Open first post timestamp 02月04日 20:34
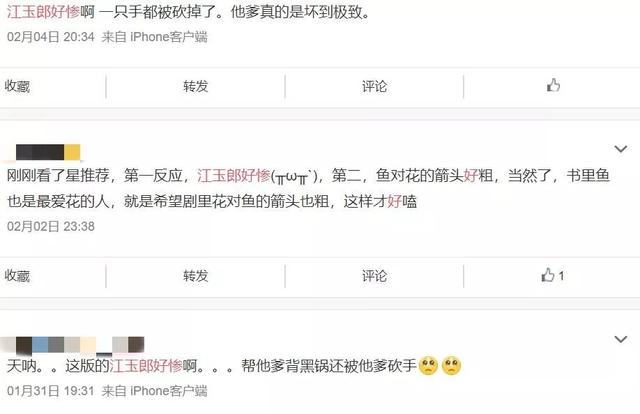Image resolution: width=640 pixels, height=414 pixels. click(x=51, y=37)
